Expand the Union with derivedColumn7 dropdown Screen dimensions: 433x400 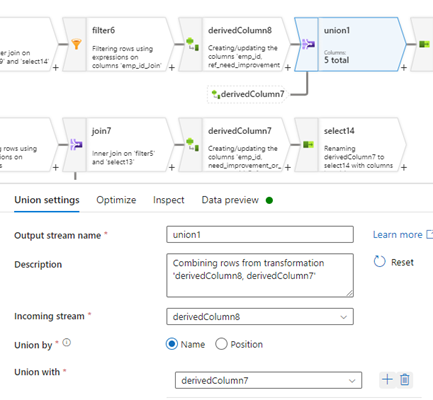[268, 380]
